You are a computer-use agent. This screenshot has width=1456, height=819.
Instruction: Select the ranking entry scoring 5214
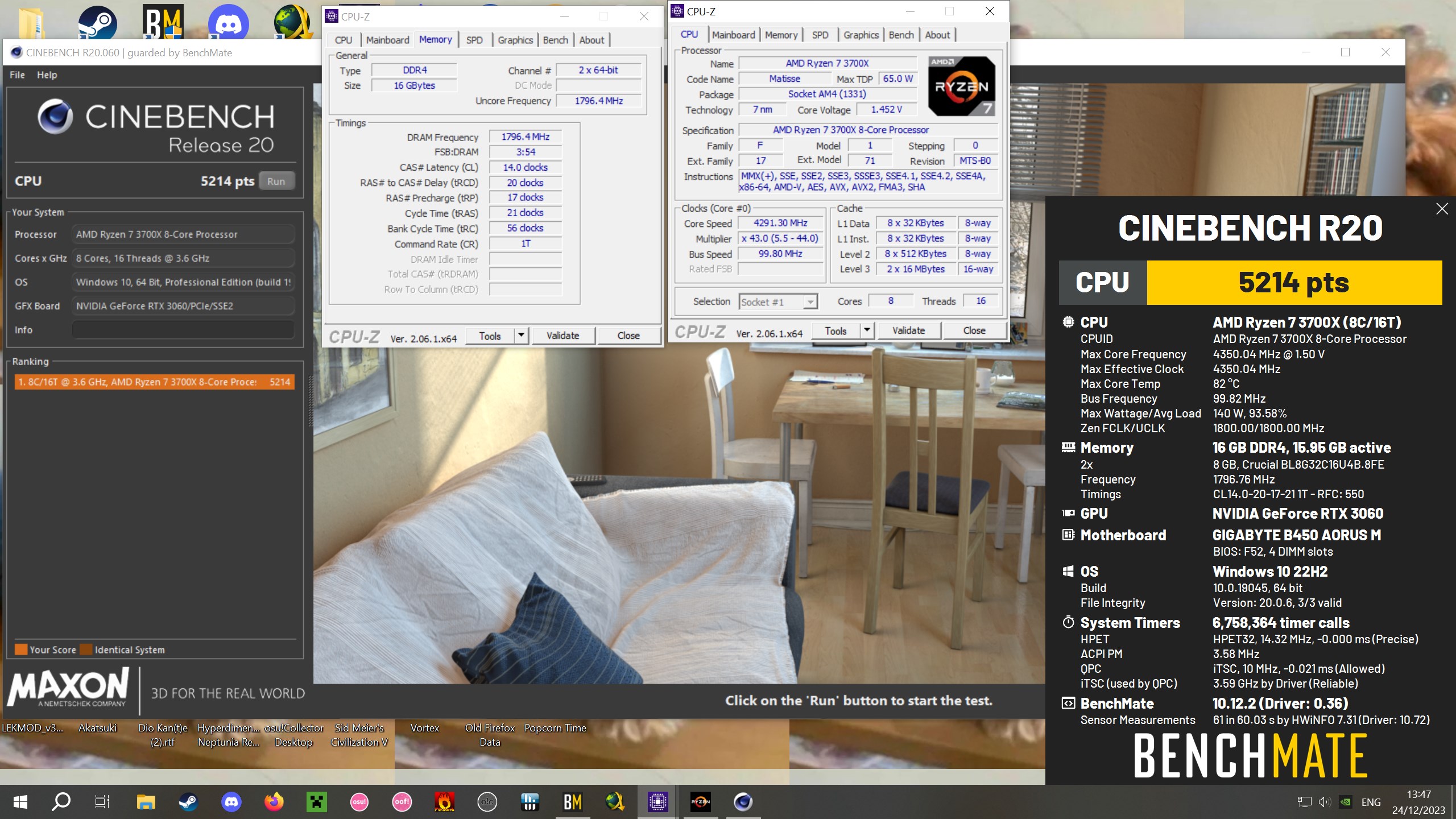154,382
